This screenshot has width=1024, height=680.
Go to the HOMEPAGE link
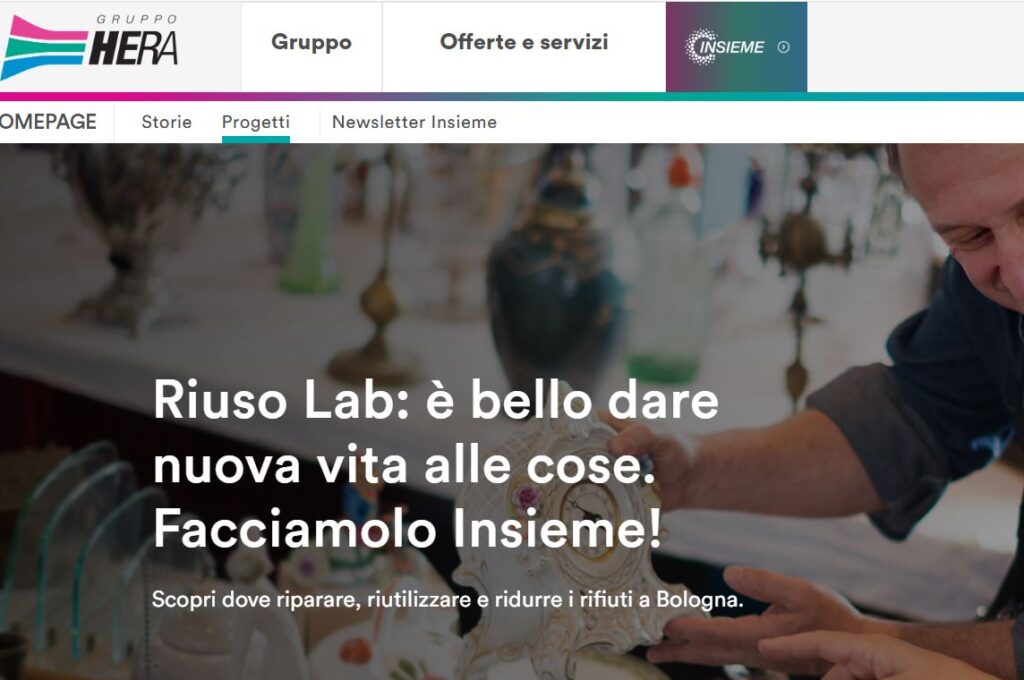click(x=48, y=121)
